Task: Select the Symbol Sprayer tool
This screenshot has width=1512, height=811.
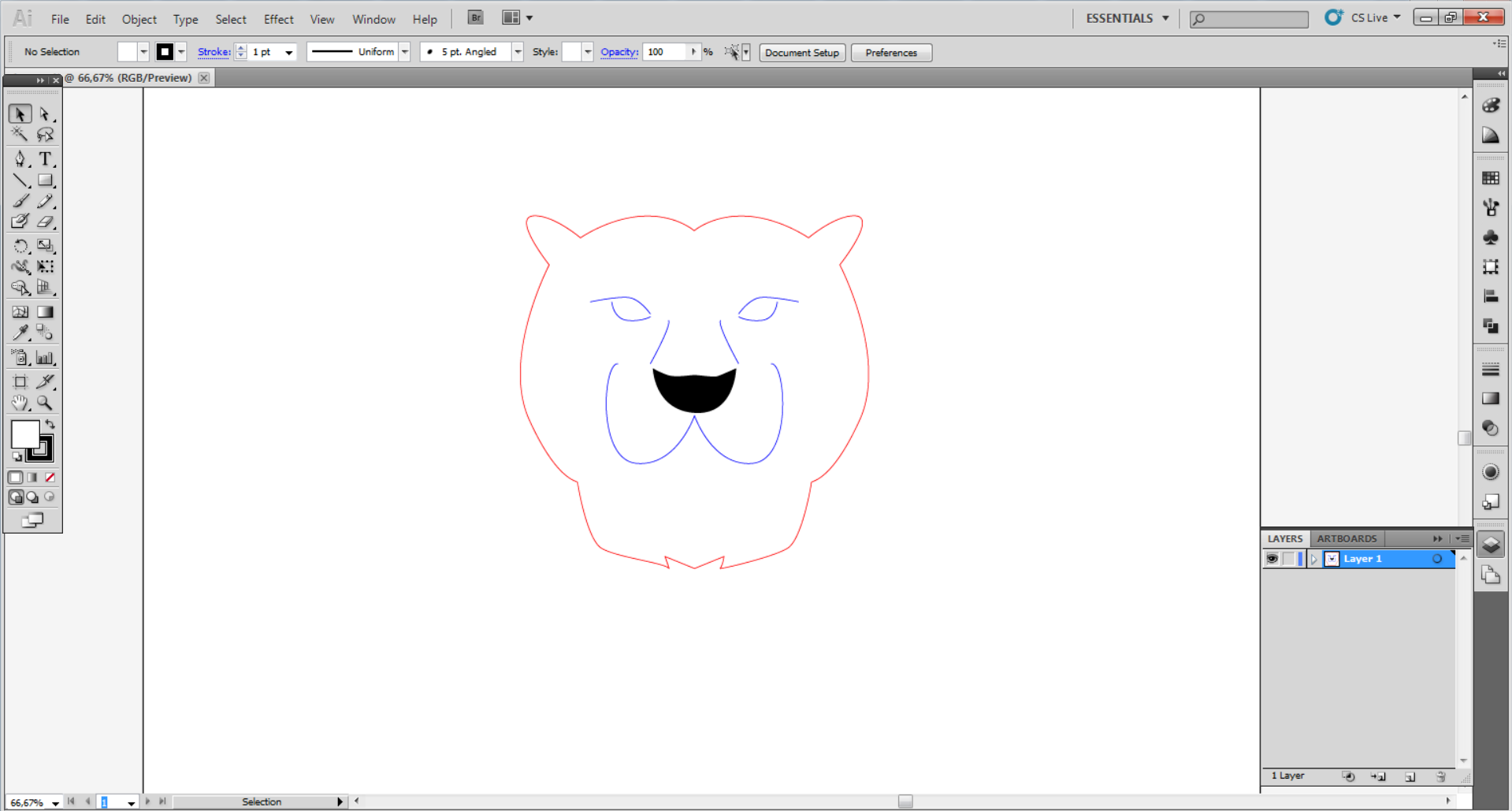Action: (20, 358)
